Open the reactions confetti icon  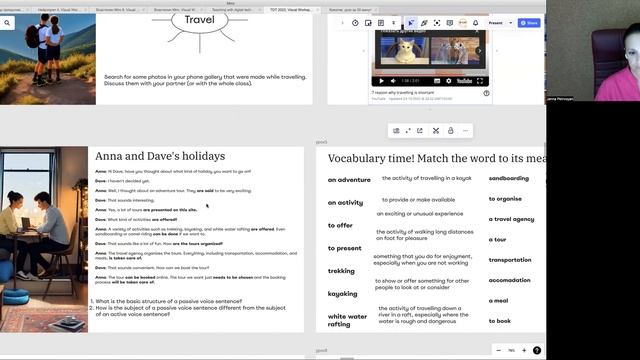[x=424, y=23]
